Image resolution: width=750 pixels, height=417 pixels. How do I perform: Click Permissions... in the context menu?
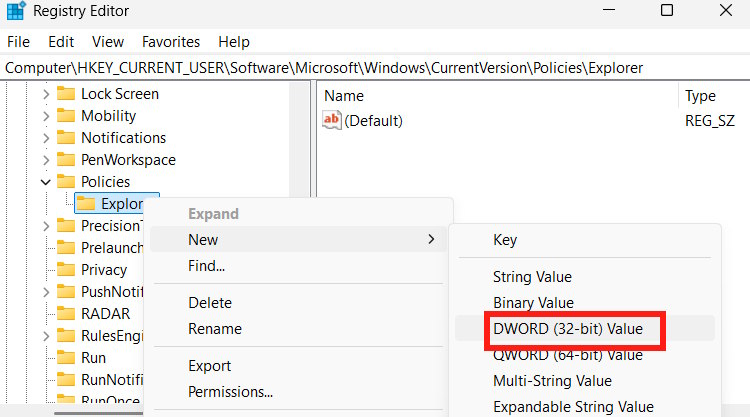coord(230,392)
